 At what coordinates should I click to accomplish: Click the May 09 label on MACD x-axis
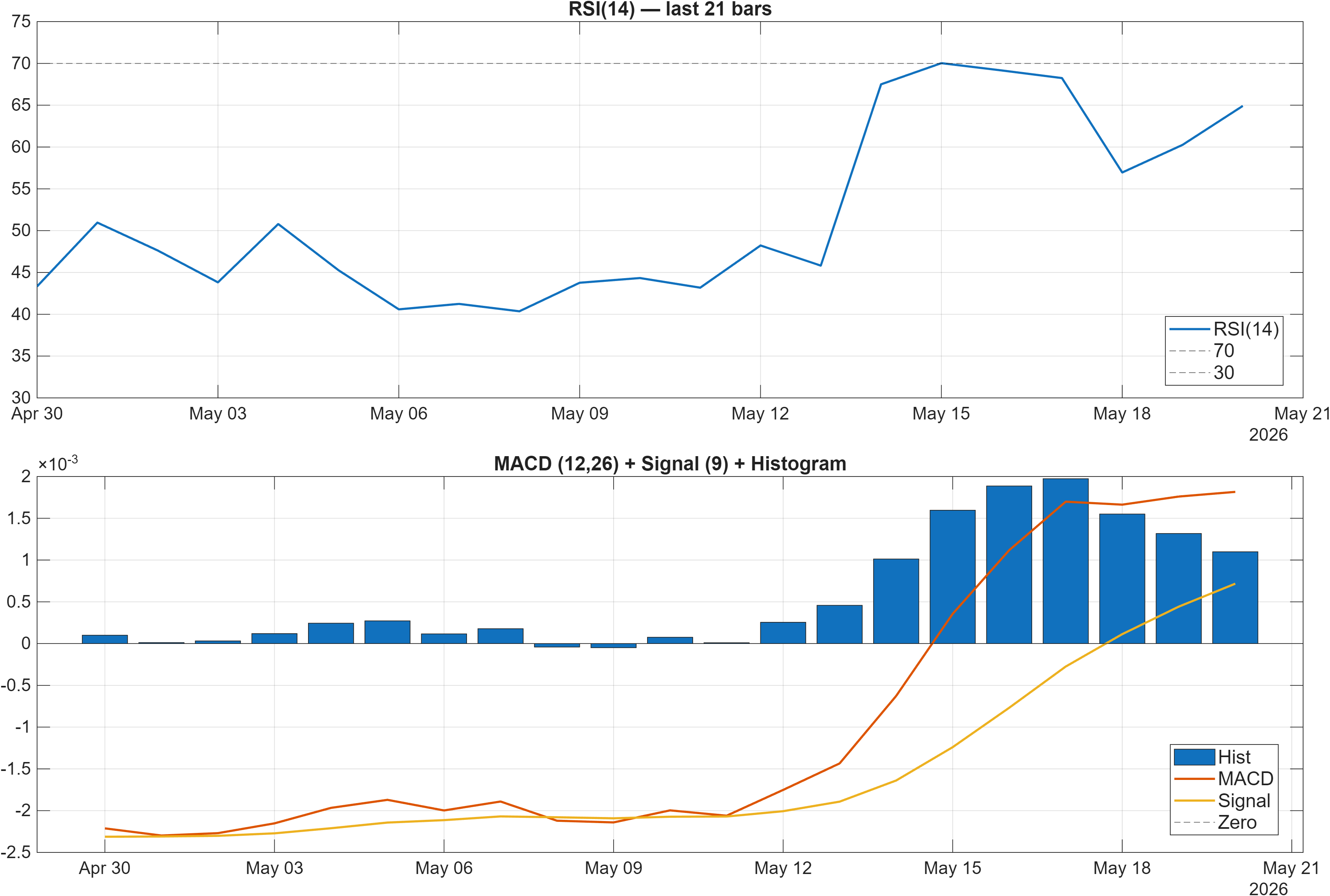point(613,868)
